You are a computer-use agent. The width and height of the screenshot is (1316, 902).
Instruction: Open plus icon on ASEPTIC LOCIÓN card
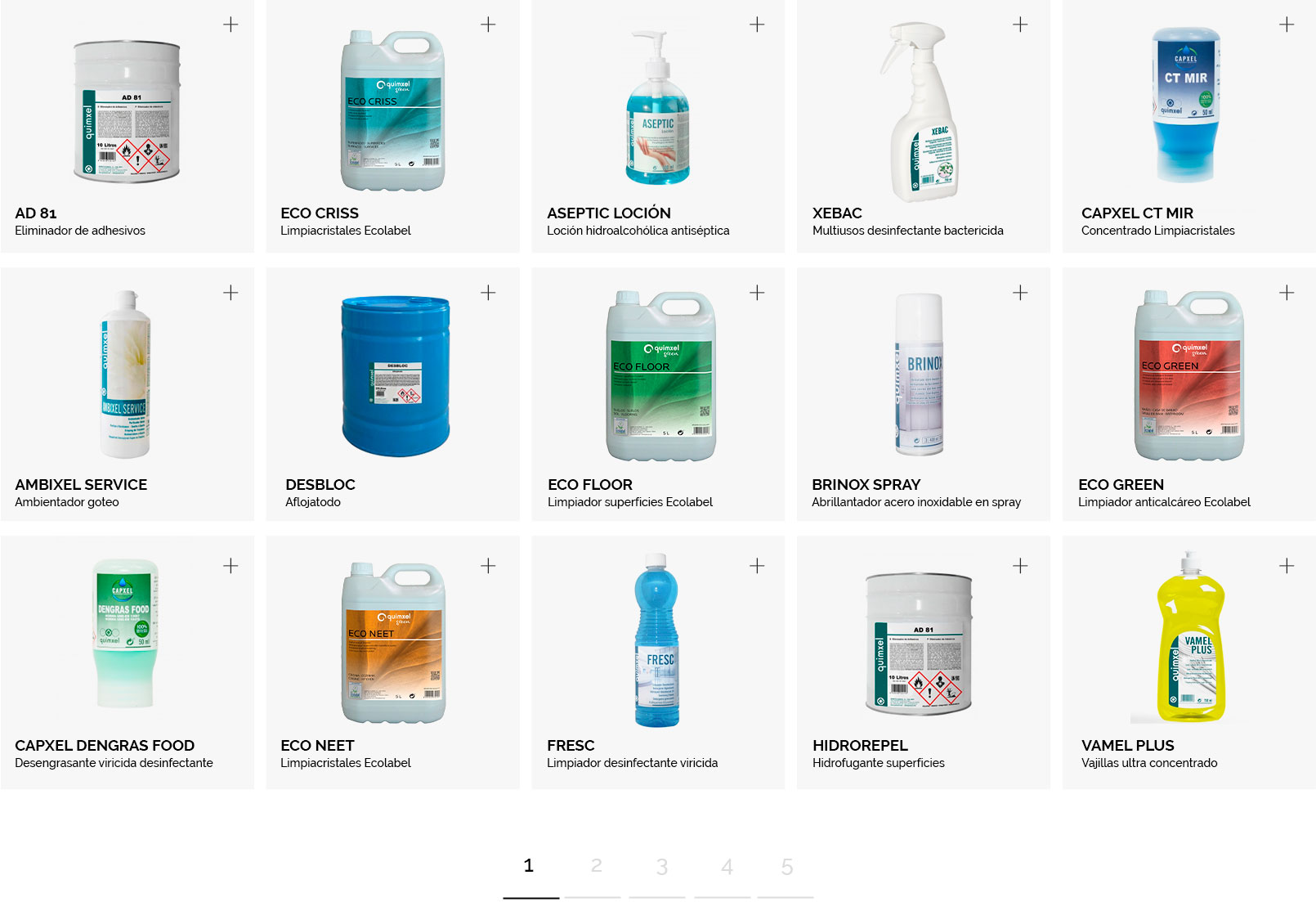click(x=757, y=25)
